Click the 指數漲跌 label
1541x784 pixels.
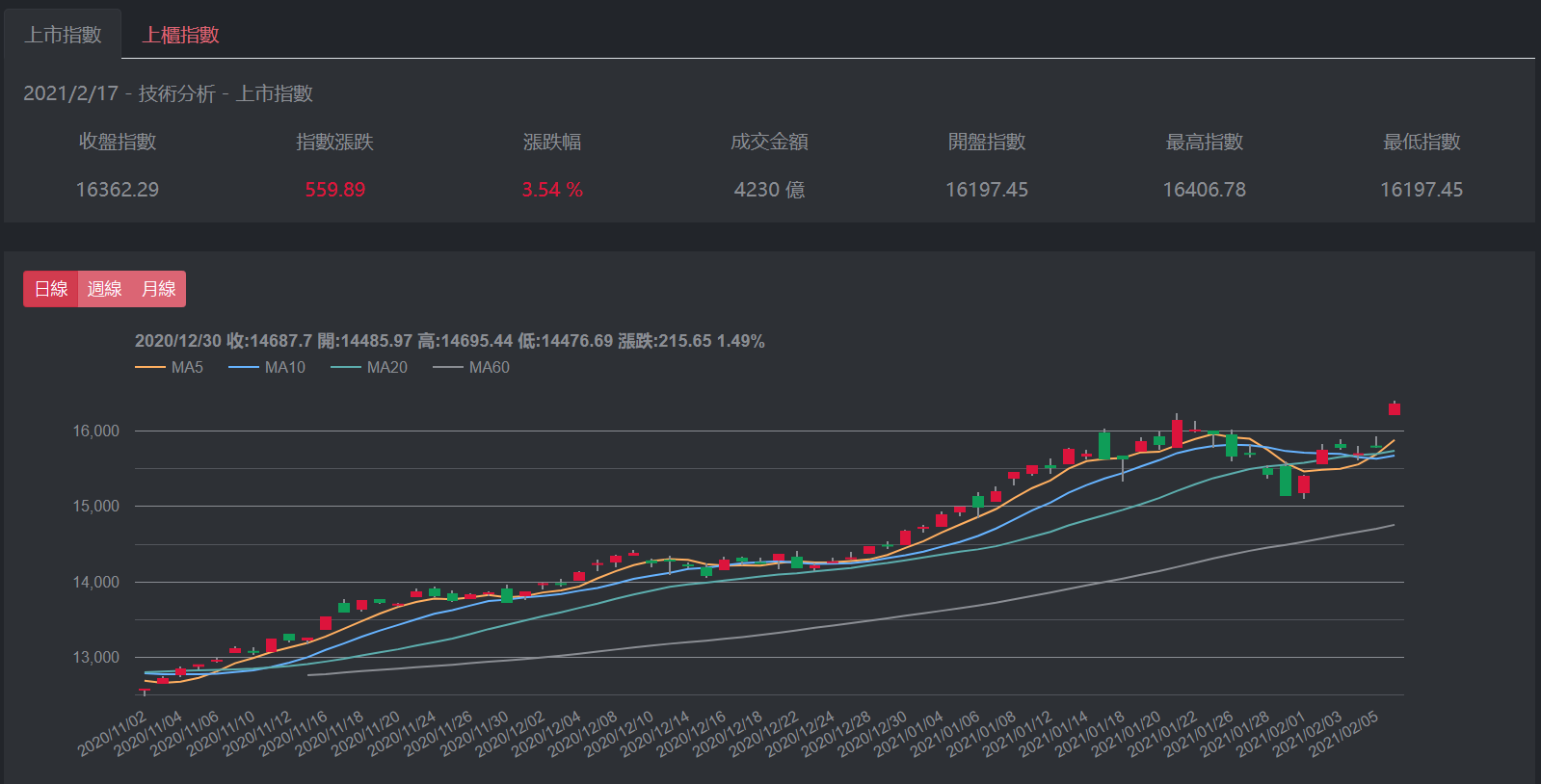[x=335, y=142]
